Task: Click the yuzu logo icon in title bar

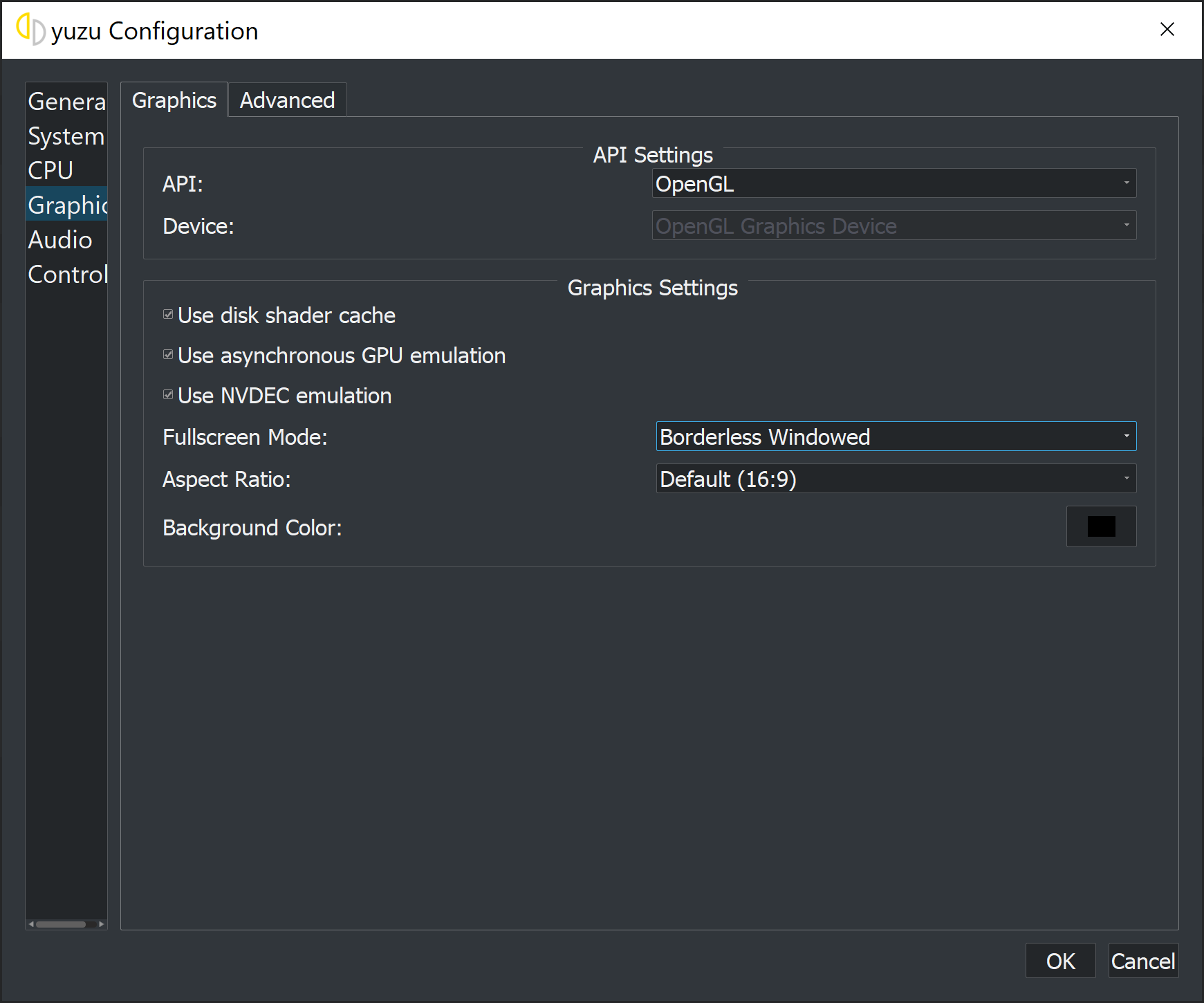Action: click(x=30, y=30)
